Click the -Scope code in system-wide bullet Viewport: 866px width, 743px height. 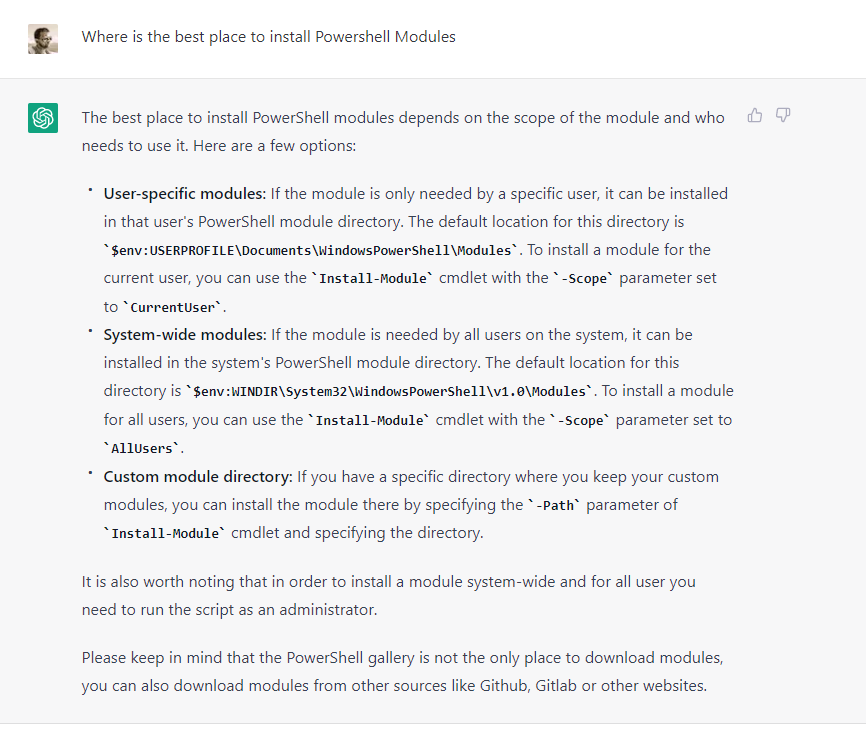pos(580,420)
